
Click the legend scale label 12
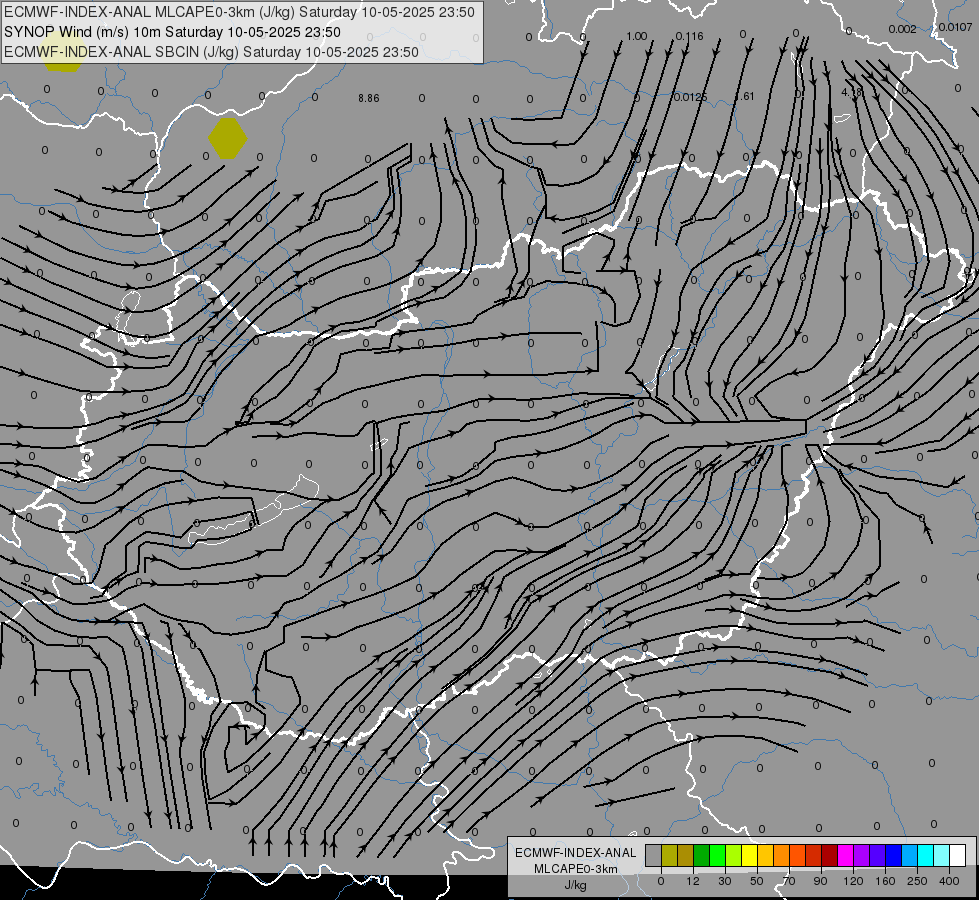[x=693, y=881]
